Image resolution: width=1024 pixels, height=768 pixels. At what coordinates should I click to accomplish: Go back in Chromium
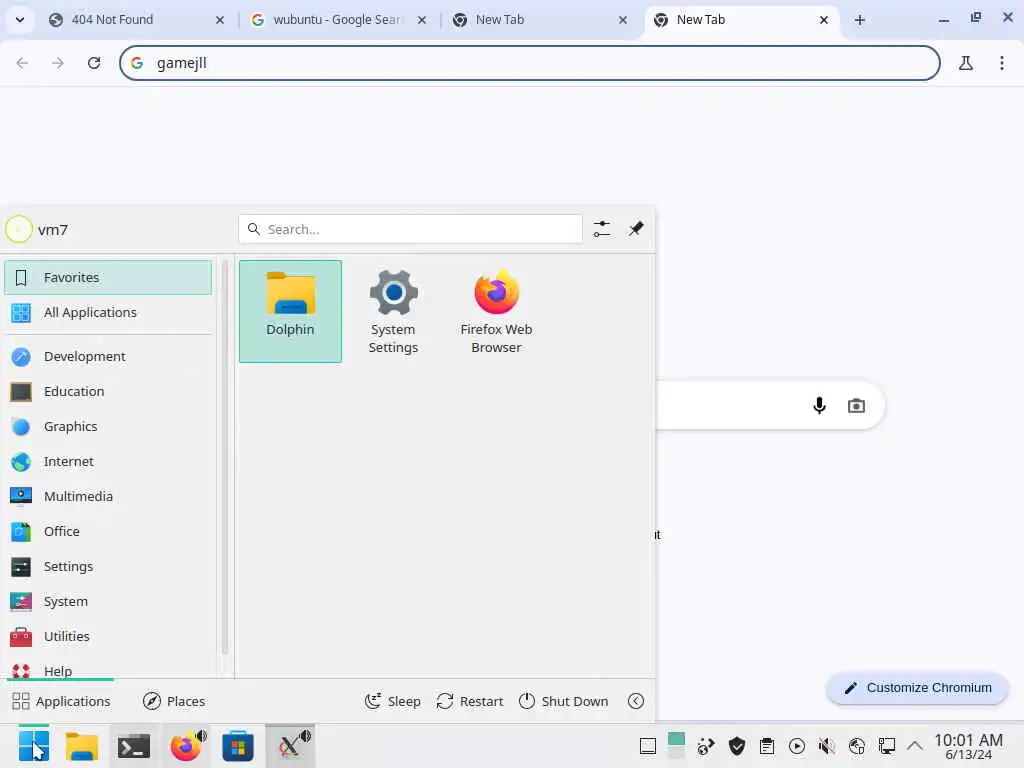click(x=22, y=63)
